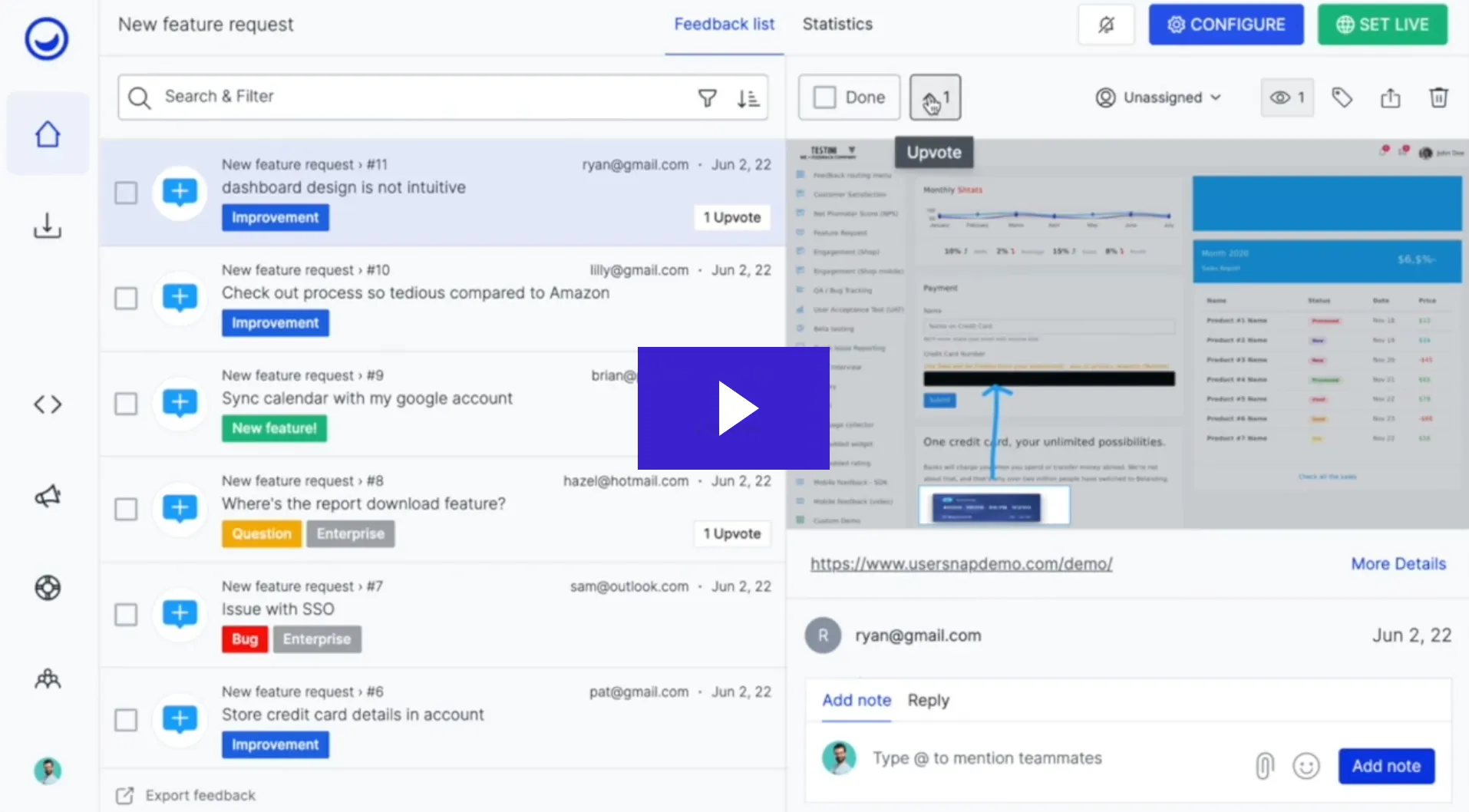Upvote the selected feedback item
Viewport: 1469px width, 812px height.
pyautogui.click(x=935, y=97)
